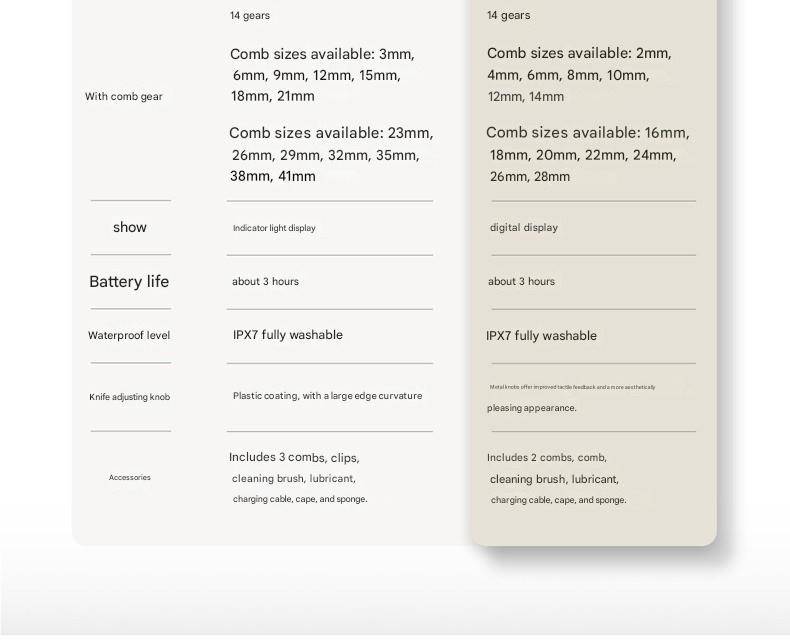Click "IPX7 fully washable" in the beige column

pyautogui.click(x=541, y=336)
